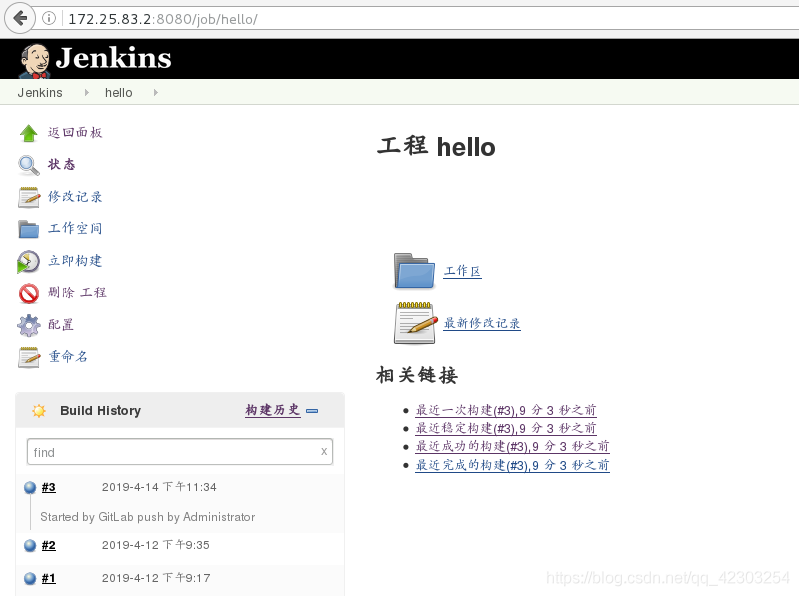The image size is (799, 596).
Task: Open 最近成功的构建(#3) link
Action: (512, 446)
